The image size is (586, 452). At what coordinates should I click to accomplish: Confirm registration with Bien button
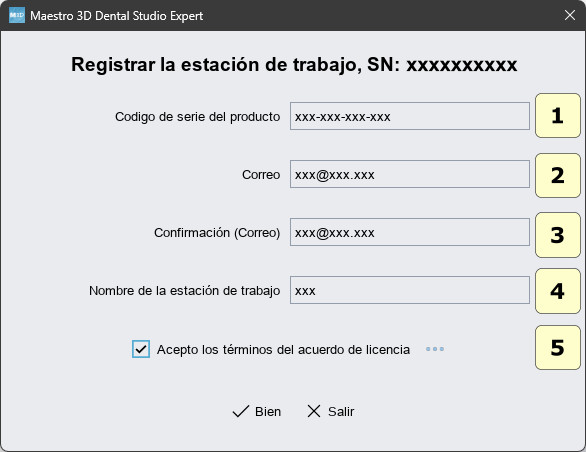[257, 411]
